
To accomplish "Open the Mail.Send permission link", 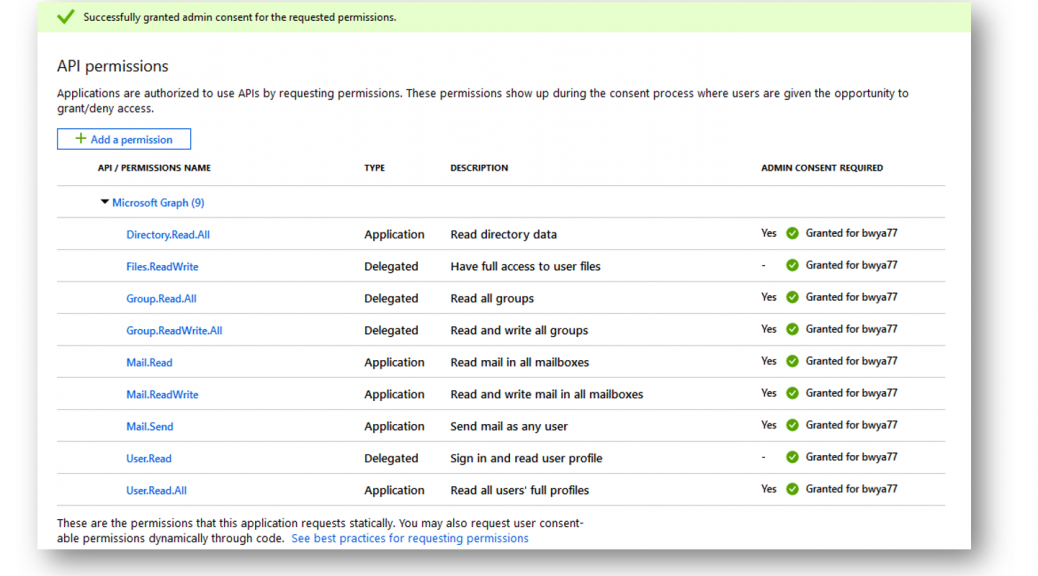I will (150, 426).
